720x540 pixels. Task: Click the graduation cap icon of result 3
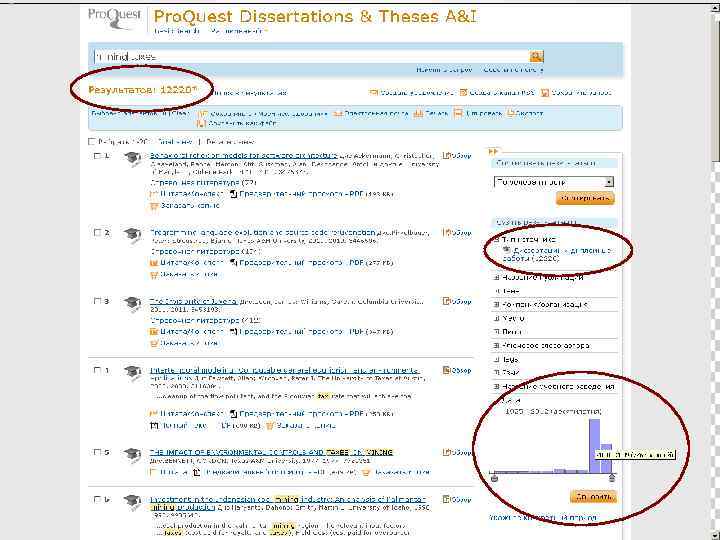[x=132, y=304]
